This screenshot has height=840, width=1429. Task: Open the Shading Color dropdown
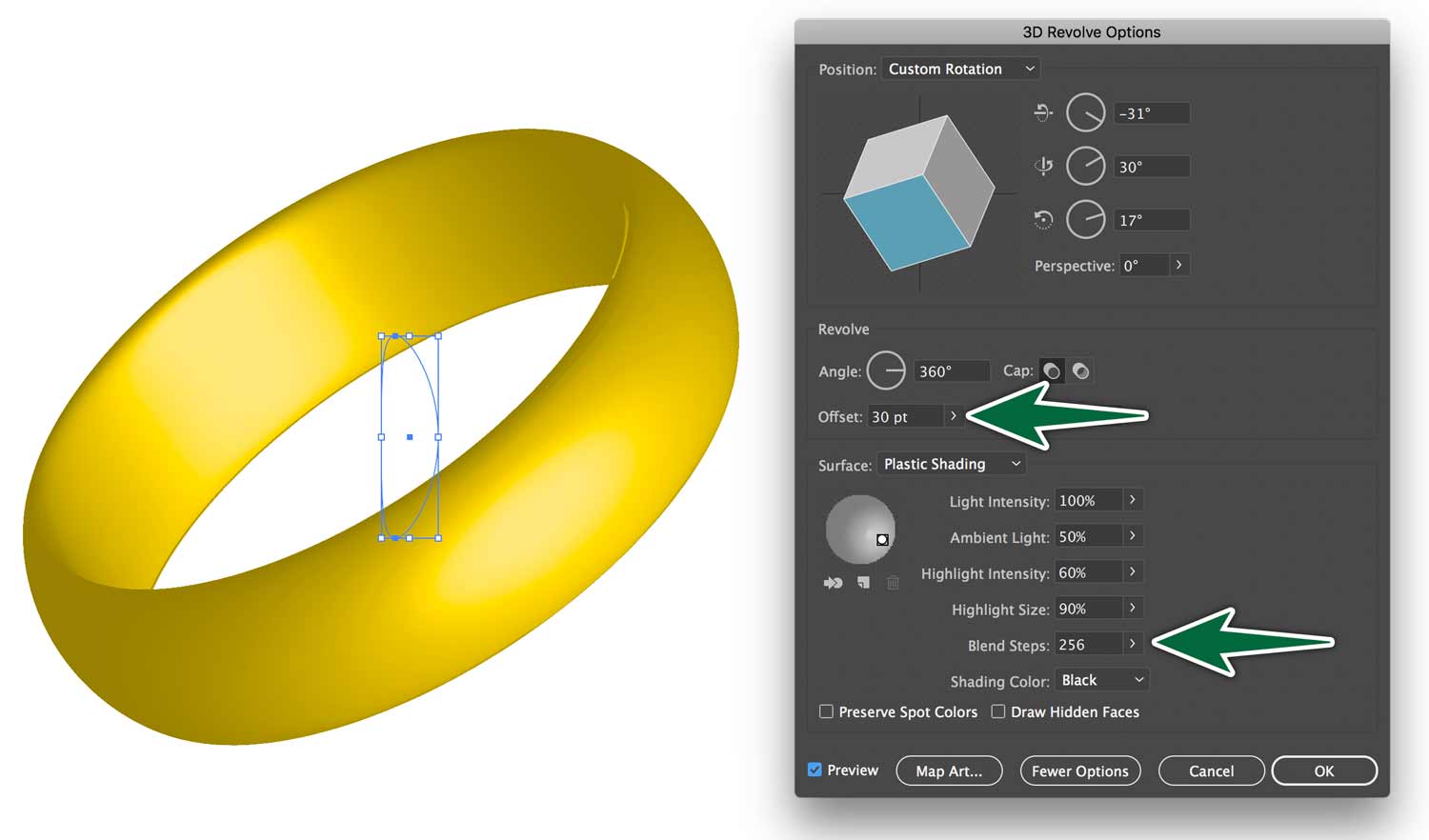pyautogui.click(x=1102, y=680)
